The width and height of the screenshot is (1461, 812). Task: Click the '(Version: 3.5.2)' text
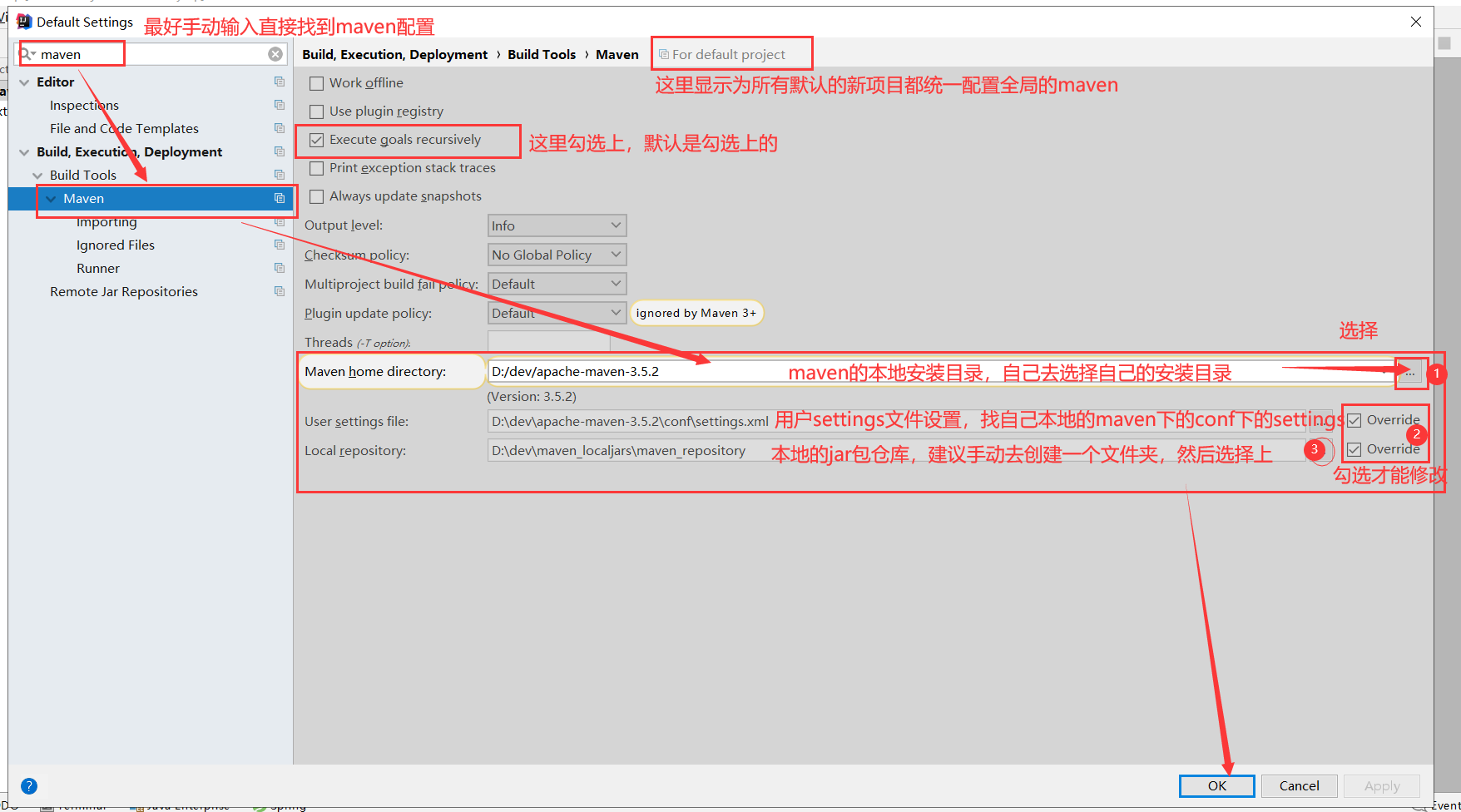(x=532, y=396)
